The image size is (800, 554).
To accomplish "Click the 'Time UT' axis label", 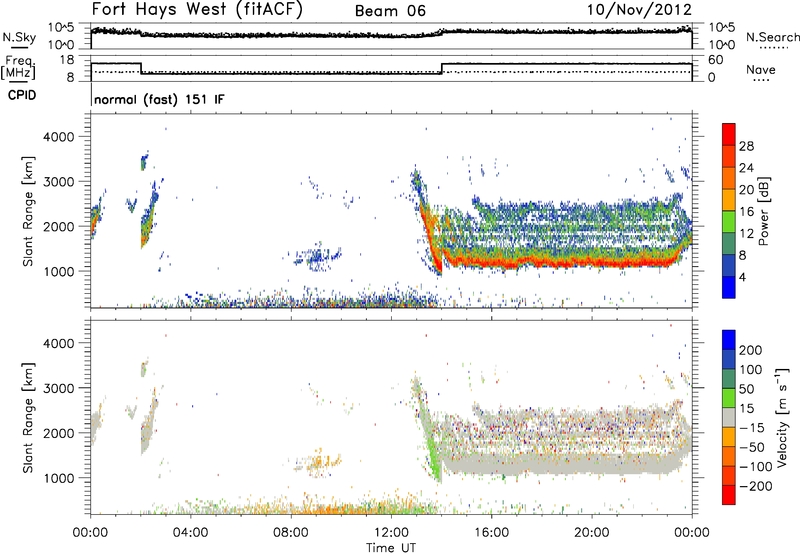I will (391, 548).
